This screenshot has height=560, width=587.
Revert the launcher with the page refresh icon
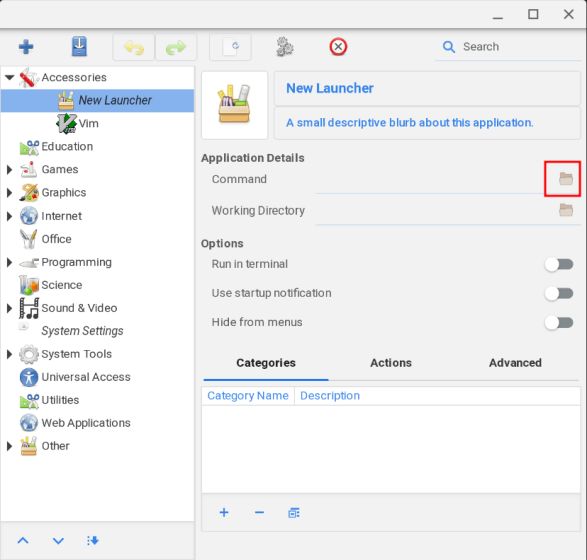pos(231,47)
